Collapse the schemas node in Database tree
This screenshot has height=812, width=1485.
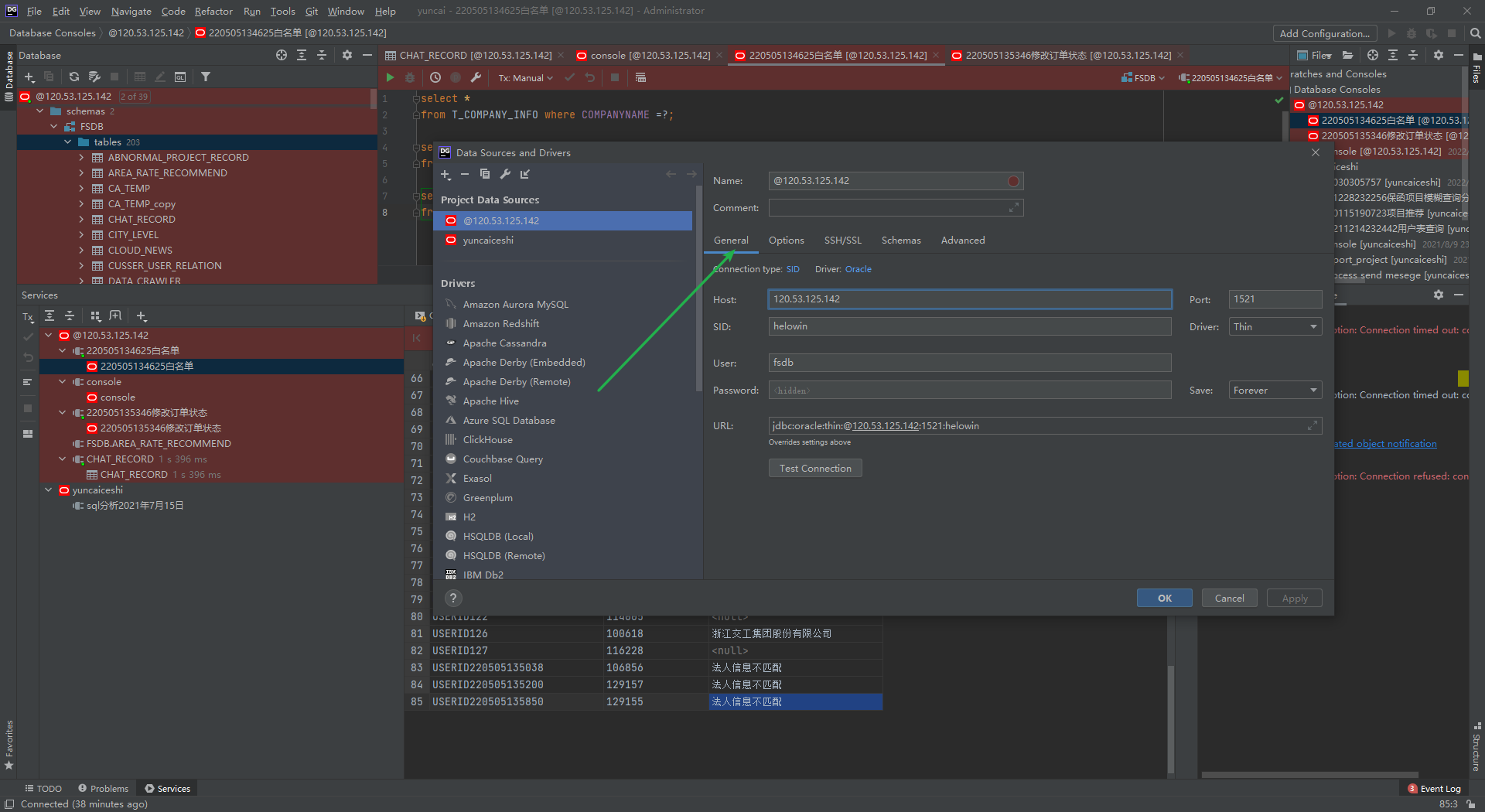pos(40,111)
